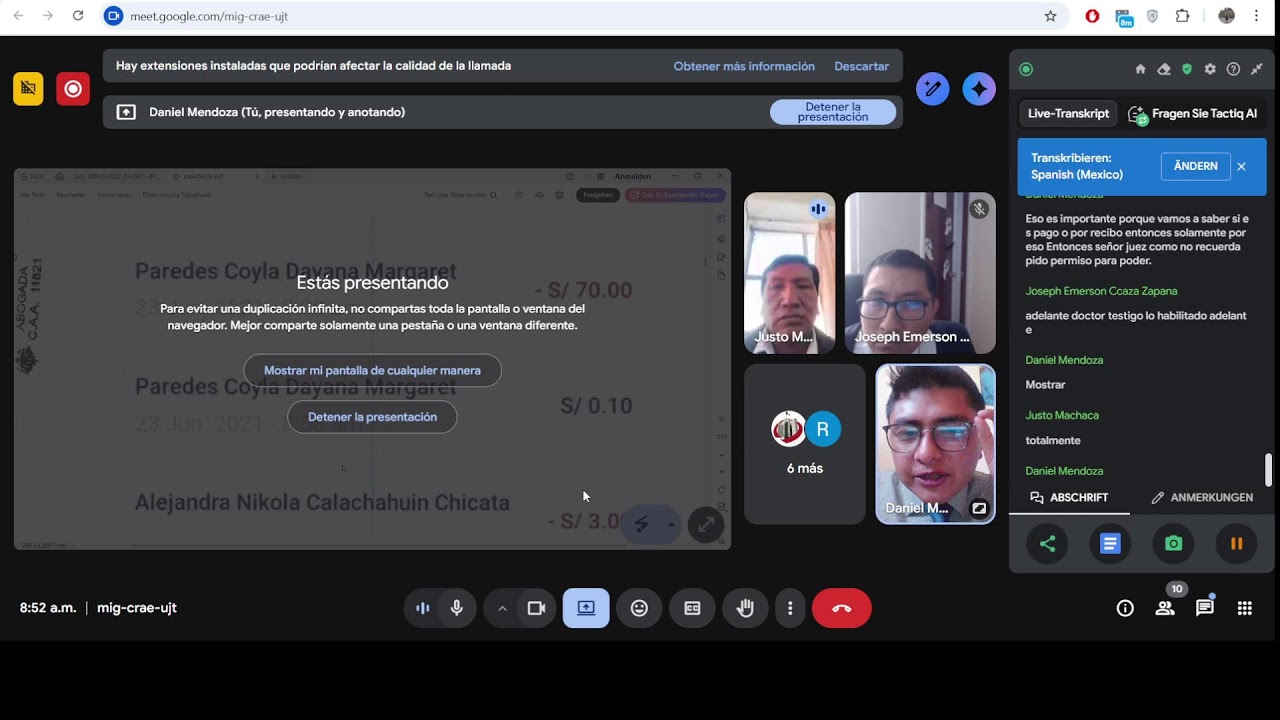Viewport: 1280px width, 720px height.
Task: Click 'Obtener más información' link
Action: coord(744,66)
